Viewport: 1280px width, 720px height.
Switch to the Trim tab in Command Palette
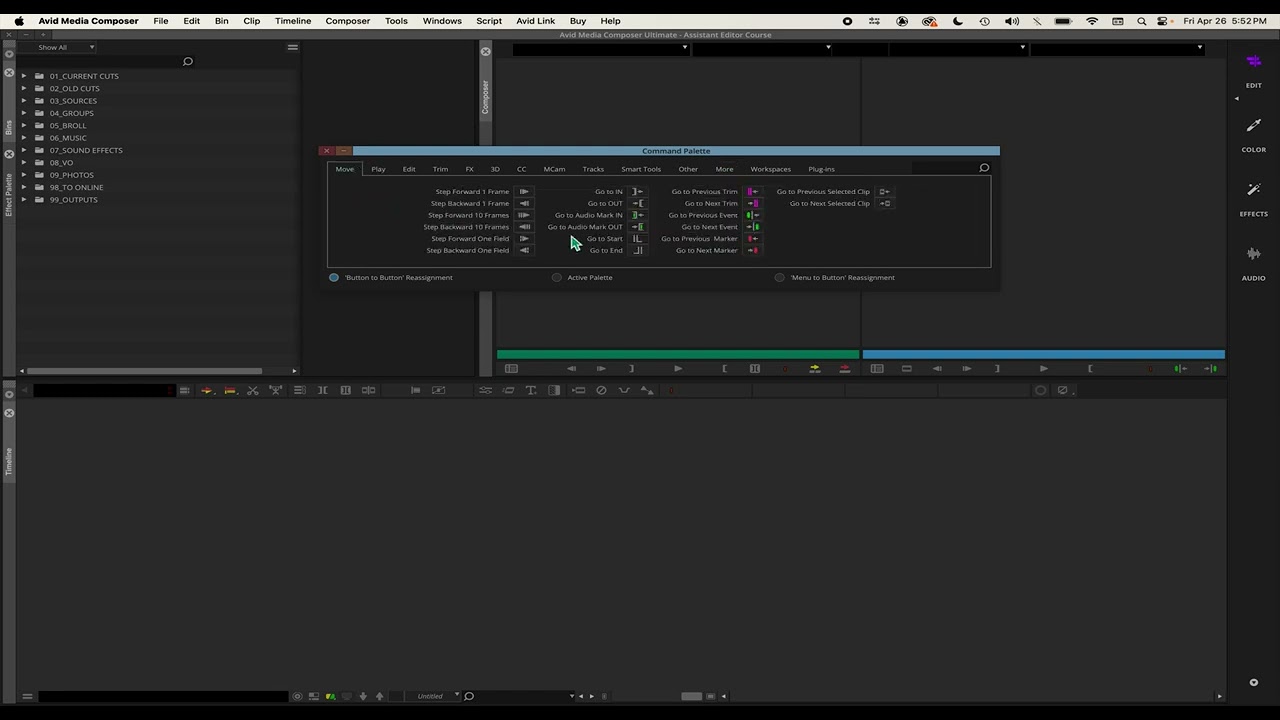click(440, 169)
